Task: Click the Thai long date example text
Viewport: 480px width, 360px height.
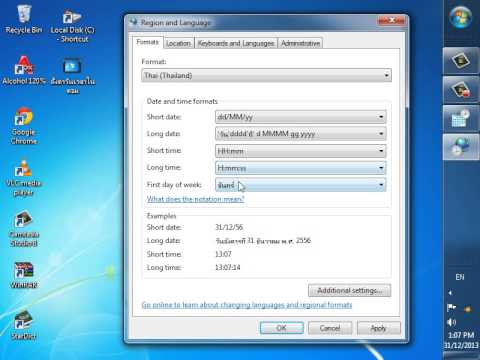Action: 263,241
